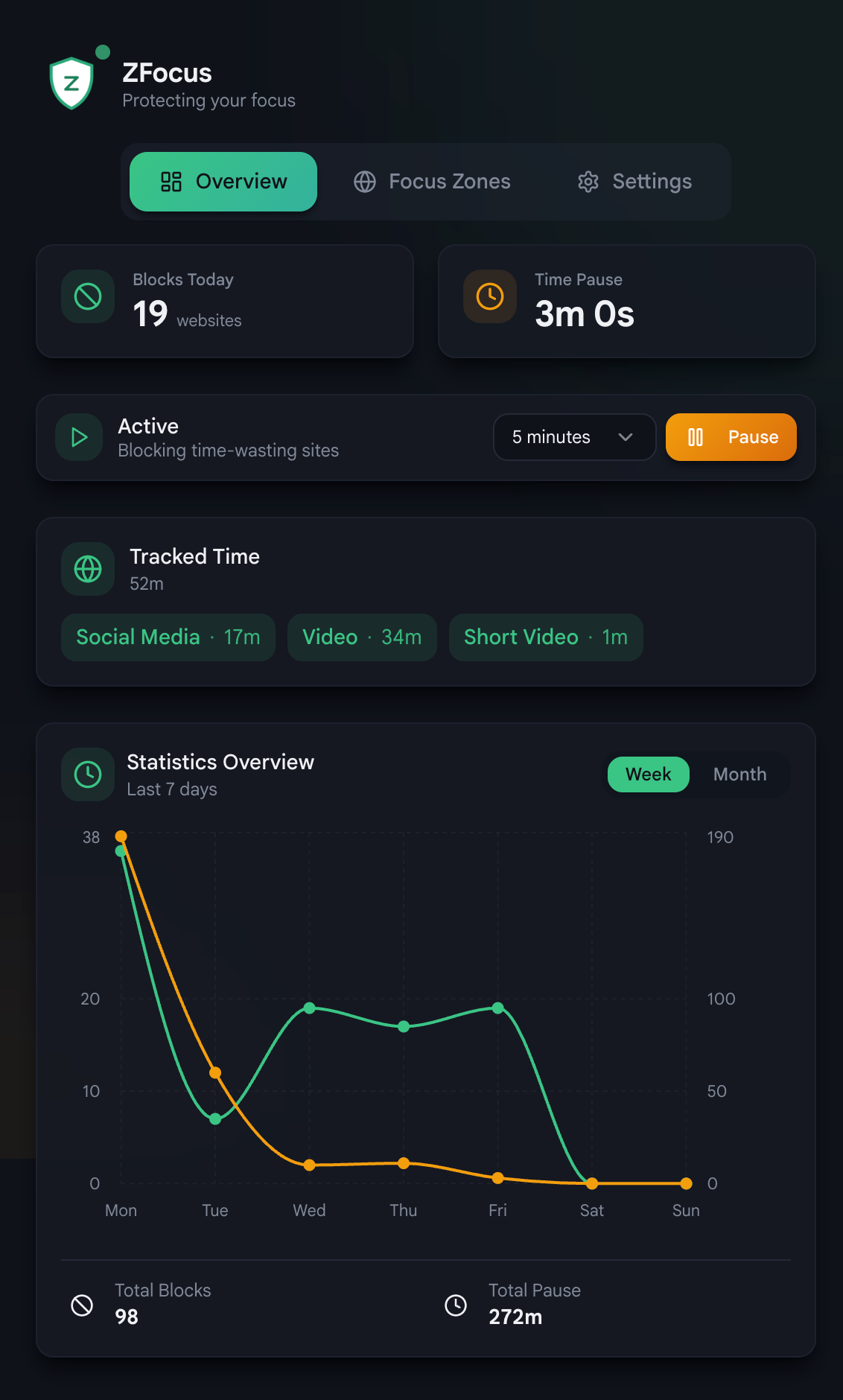This screenshot has width=843, height=1400.
Task: Switch to the Focus Zones tab
Action: (432, 181)
